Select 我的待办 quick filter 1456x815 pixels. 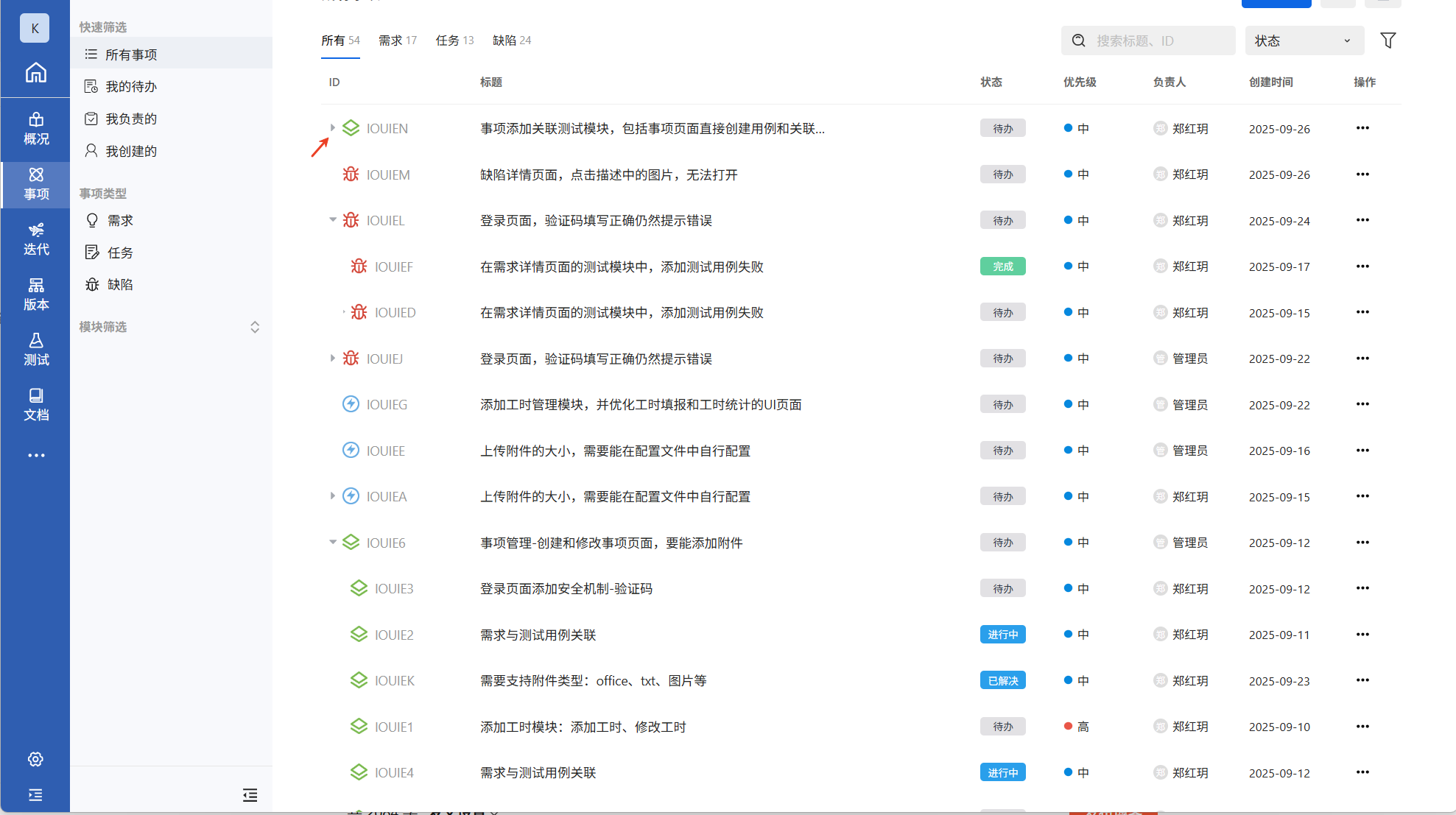pos(131,87)
